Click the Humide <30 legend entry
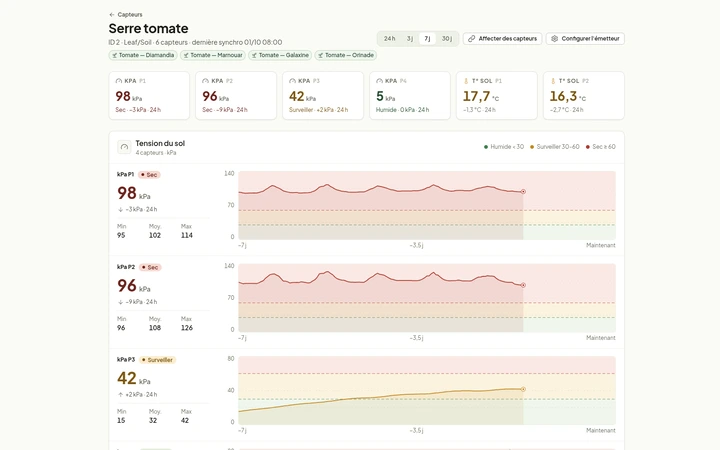The height and width of the screenshot is (450, 720). (504, 147)
